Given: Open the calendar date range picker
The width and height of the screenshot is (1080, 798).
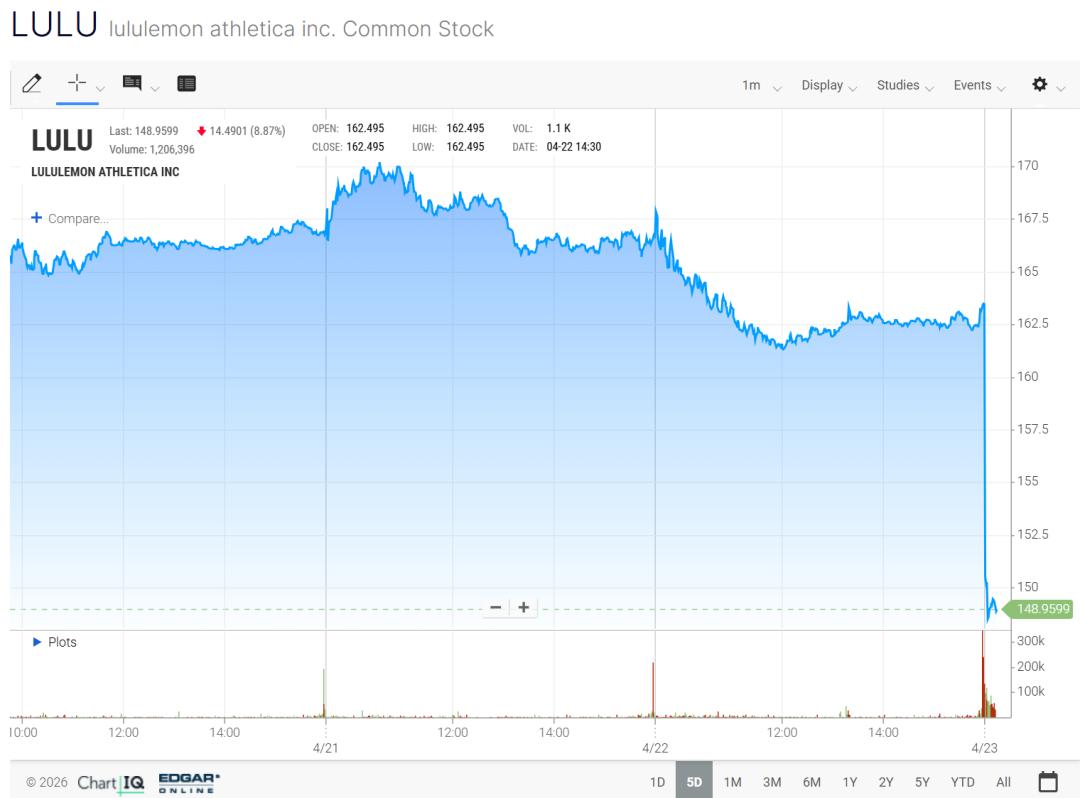Looking at the screenshot, I should [1048, 781].
